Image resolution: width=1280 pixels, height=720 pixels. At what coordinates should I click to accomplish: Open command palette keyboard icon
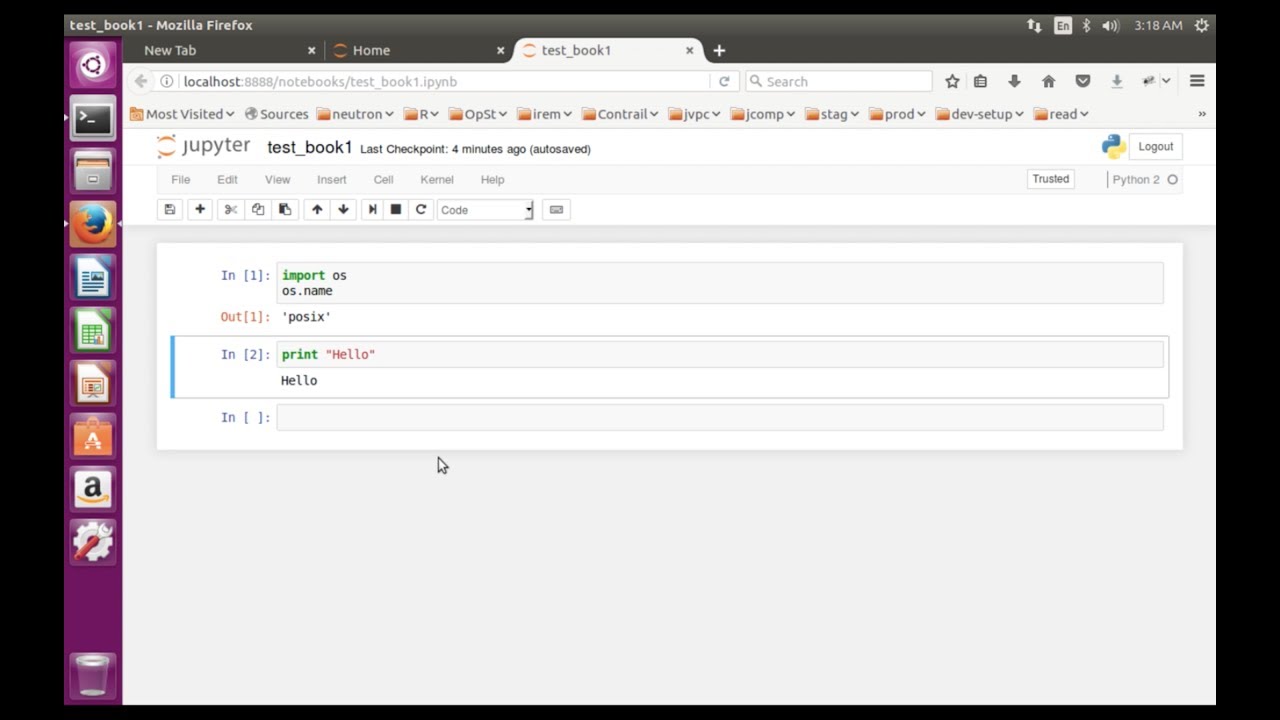[556, 210]
